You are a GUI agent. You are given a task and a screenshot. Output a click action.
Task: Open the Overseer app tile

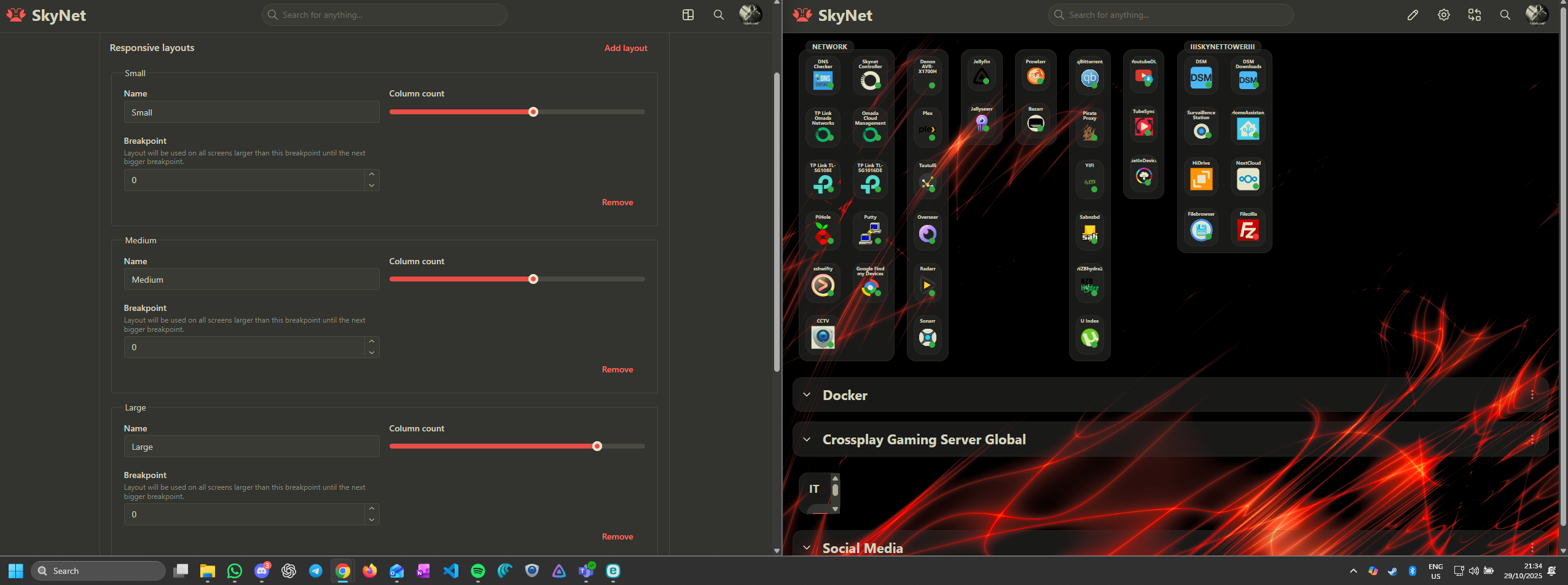pyautogui.click(x=927, y=230)
